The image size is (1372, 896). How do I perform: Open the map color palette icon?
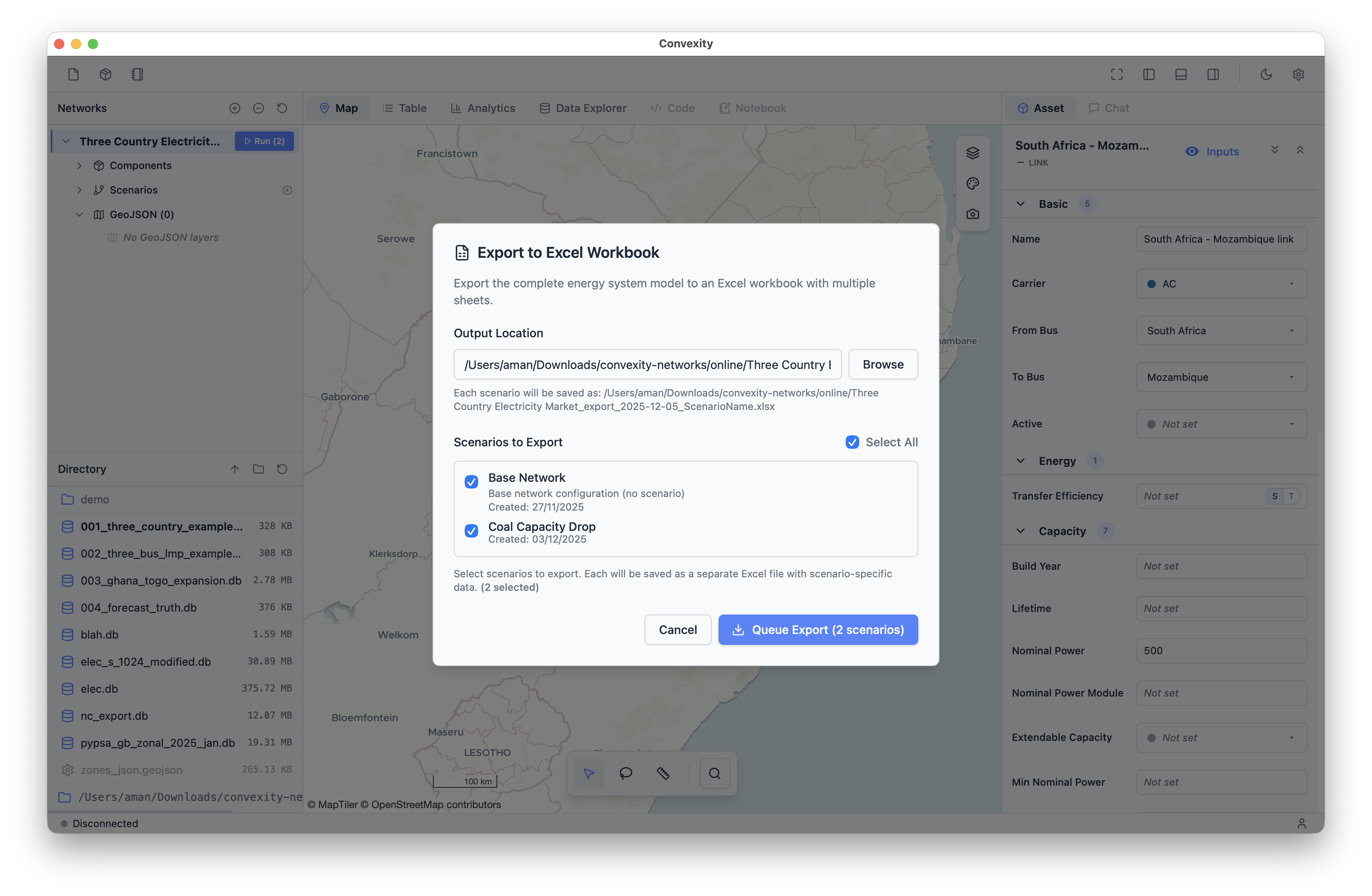(972, 183)
